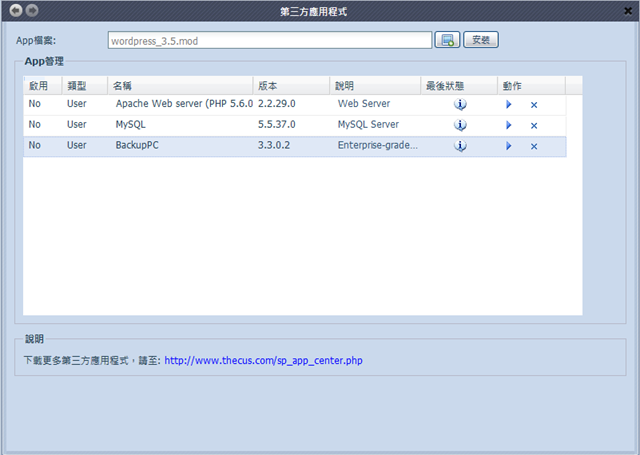Remove MySQL with its X icon

coord(534,126)
